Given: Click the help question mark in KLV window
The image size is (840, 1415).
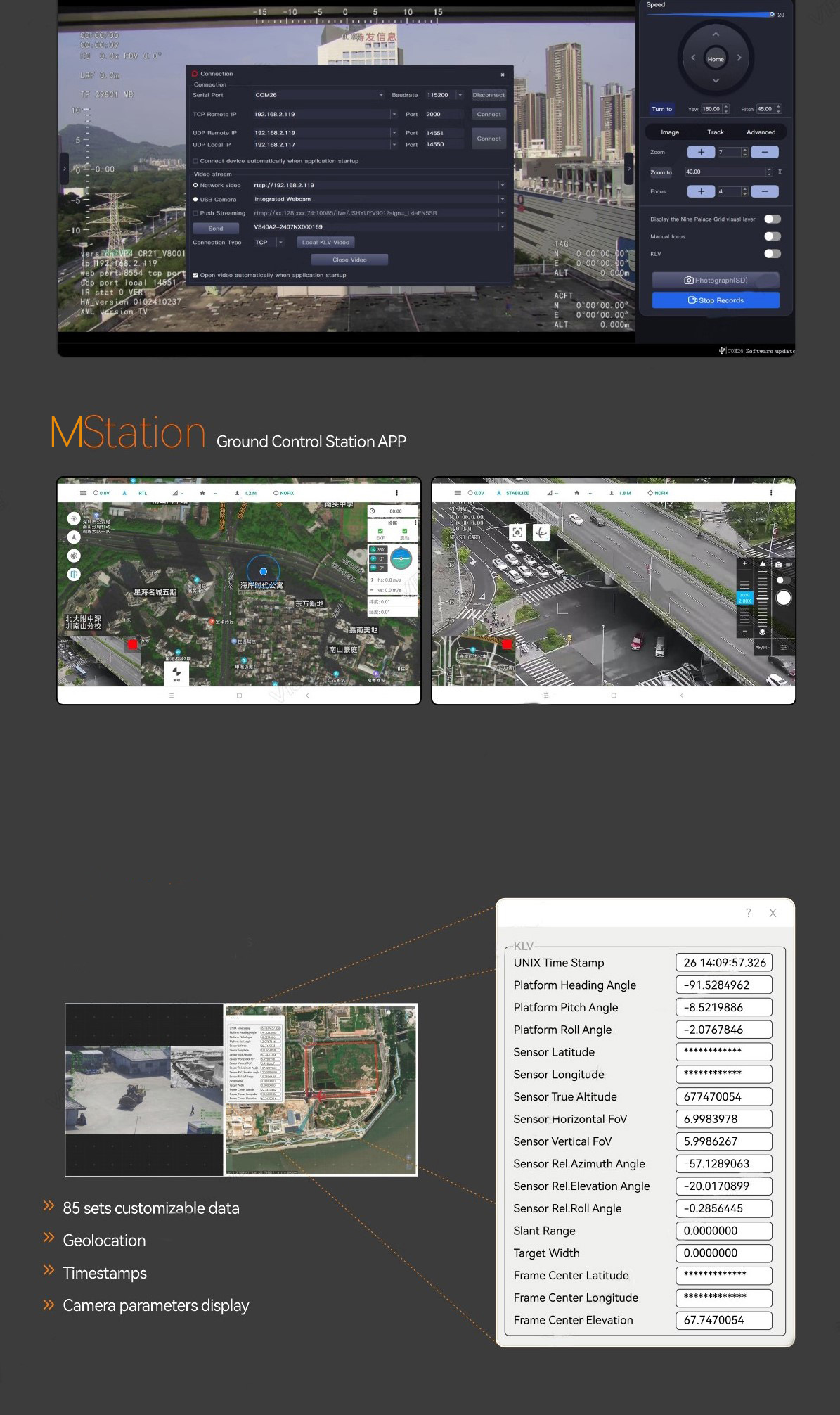Looking at the screenshot, I should point(748,913).
